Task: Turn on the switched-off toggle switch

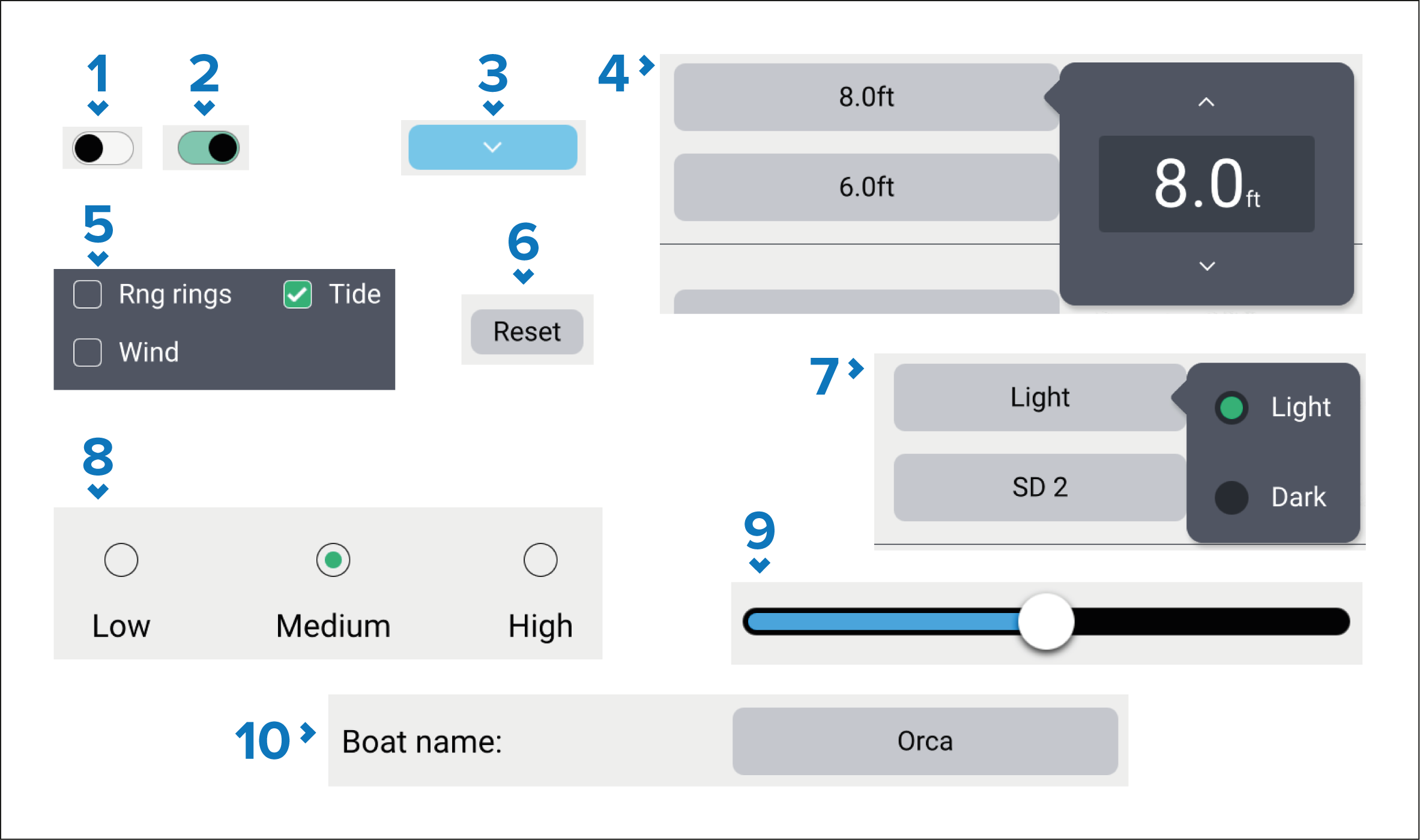Action: pos(103,148)
